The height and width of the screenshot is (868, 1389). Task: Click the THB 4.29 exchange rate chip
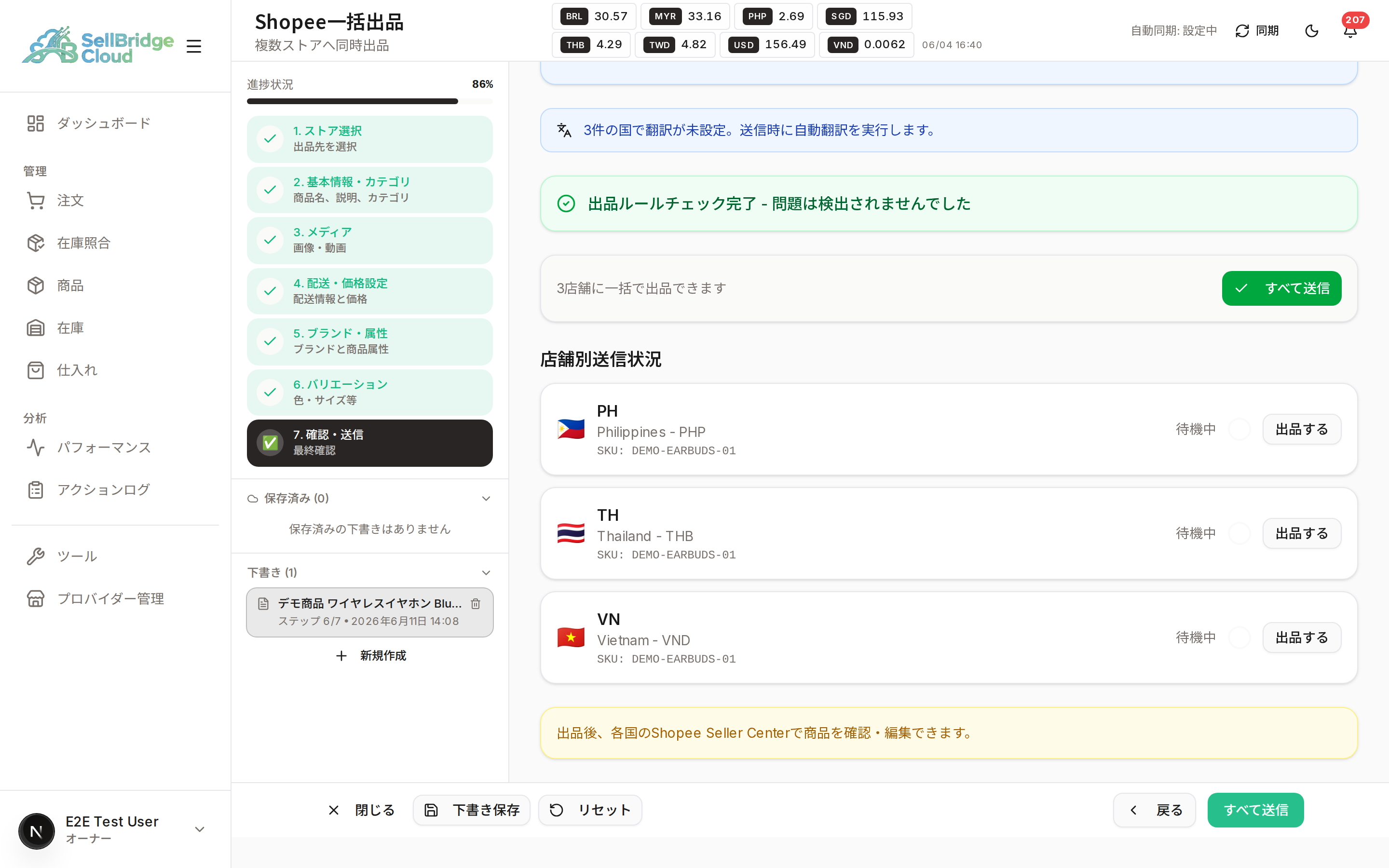[x=591, y=44]
